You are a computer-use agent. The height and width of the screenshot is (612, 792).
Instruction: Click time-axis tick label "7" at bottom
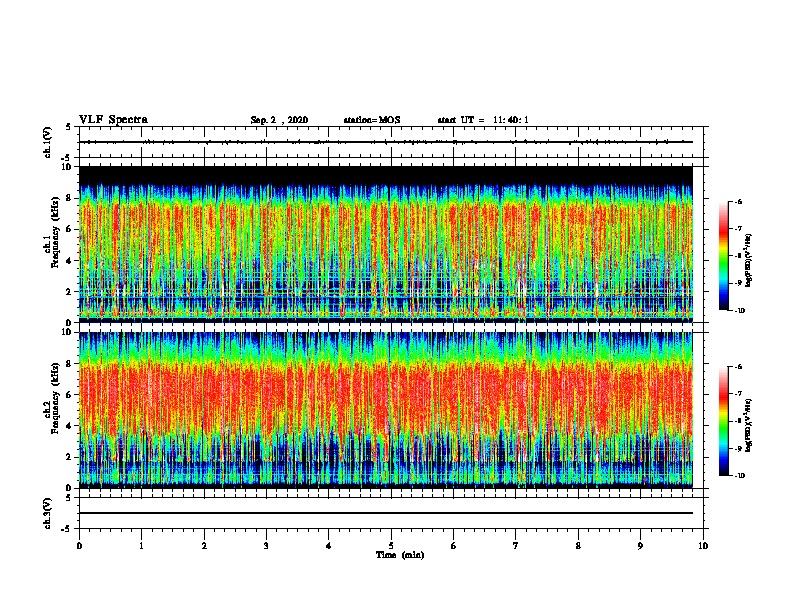(x=516, y=546)
